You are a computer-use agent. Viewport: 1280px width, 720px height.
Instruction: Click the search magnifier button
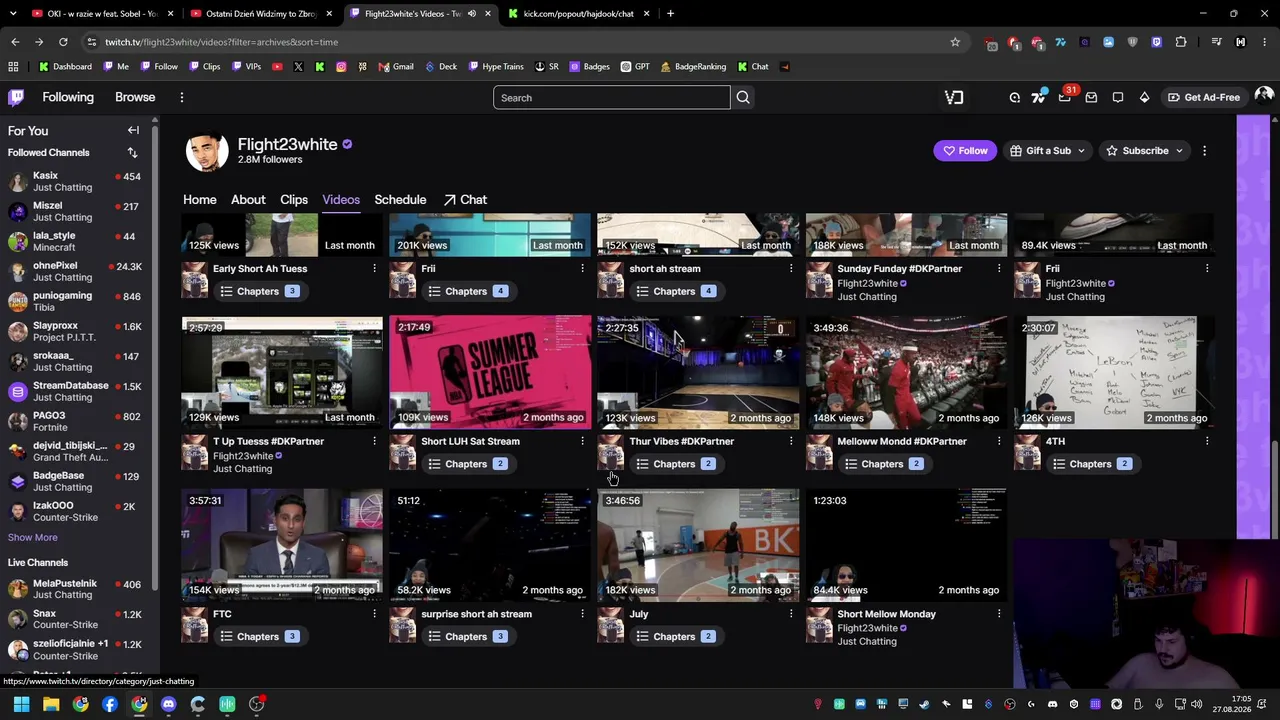[x=743, y=98]
